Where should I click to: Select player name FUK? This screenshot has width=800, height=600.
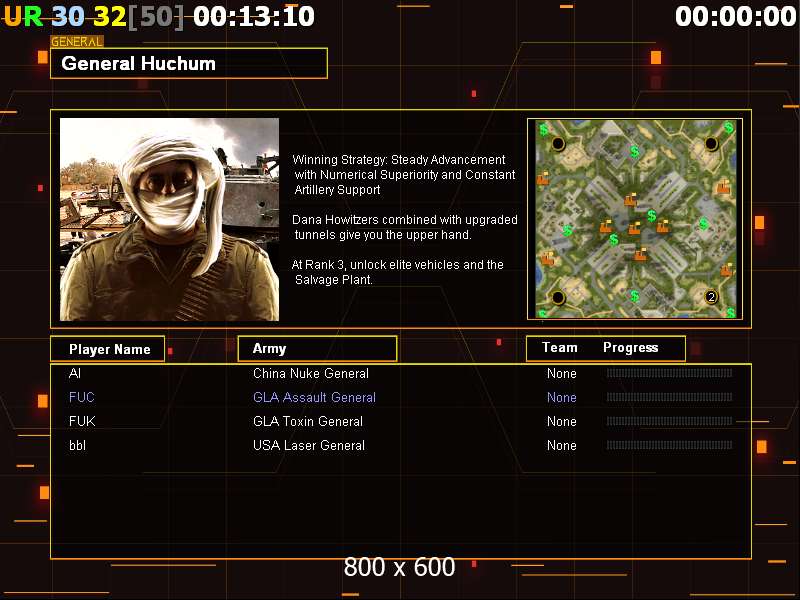coord(82,421)
